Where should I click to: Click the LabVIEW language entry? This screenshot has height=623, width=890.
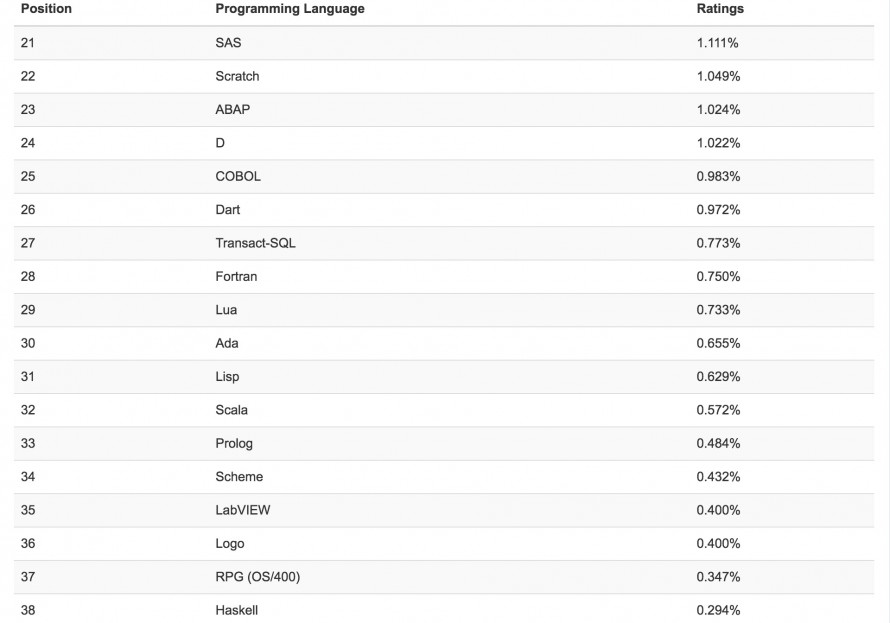(x=242, y=510)
